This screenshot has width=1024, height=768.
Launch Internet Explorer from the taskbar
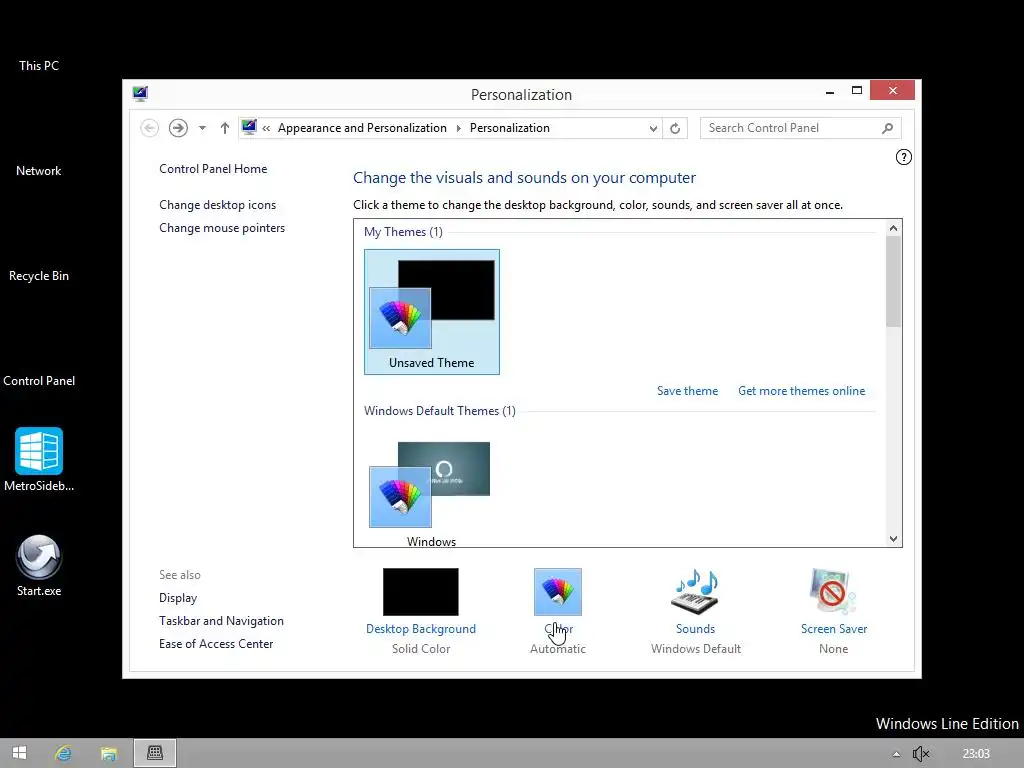pos(63,753)
